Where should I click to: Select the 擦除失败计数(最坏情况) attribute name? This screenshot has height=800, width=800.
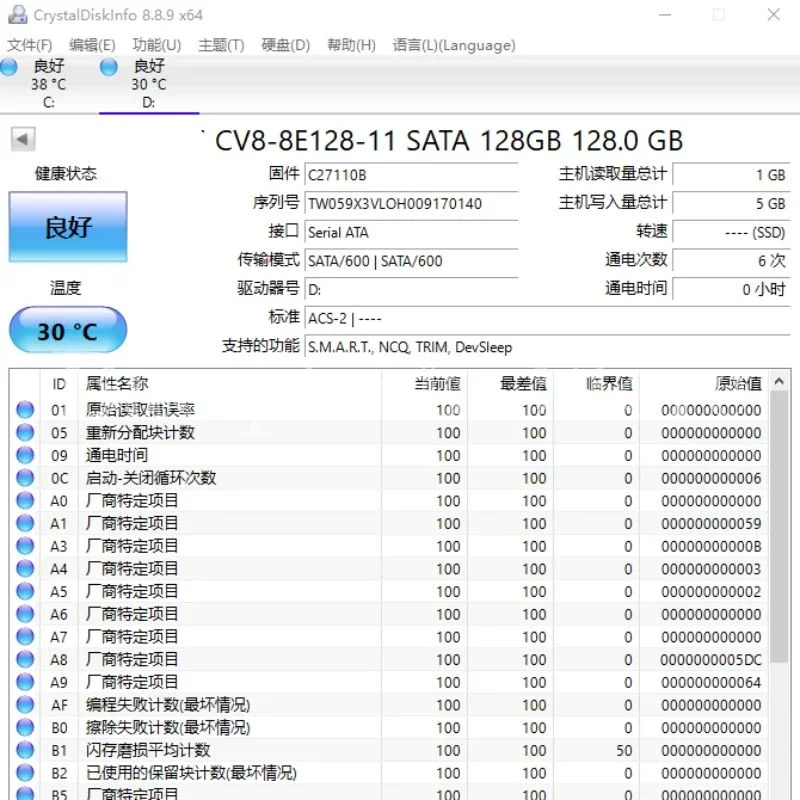168,728
